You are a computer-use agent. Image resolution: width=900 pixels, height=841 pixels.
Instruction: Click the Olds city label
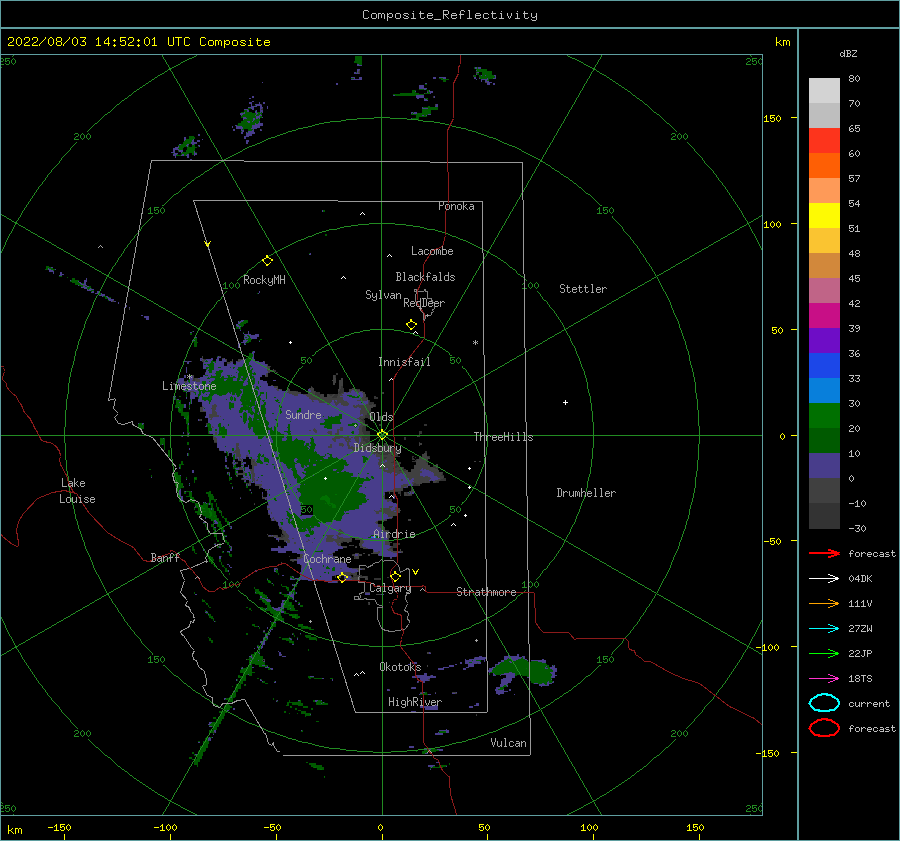coord(381,417)
